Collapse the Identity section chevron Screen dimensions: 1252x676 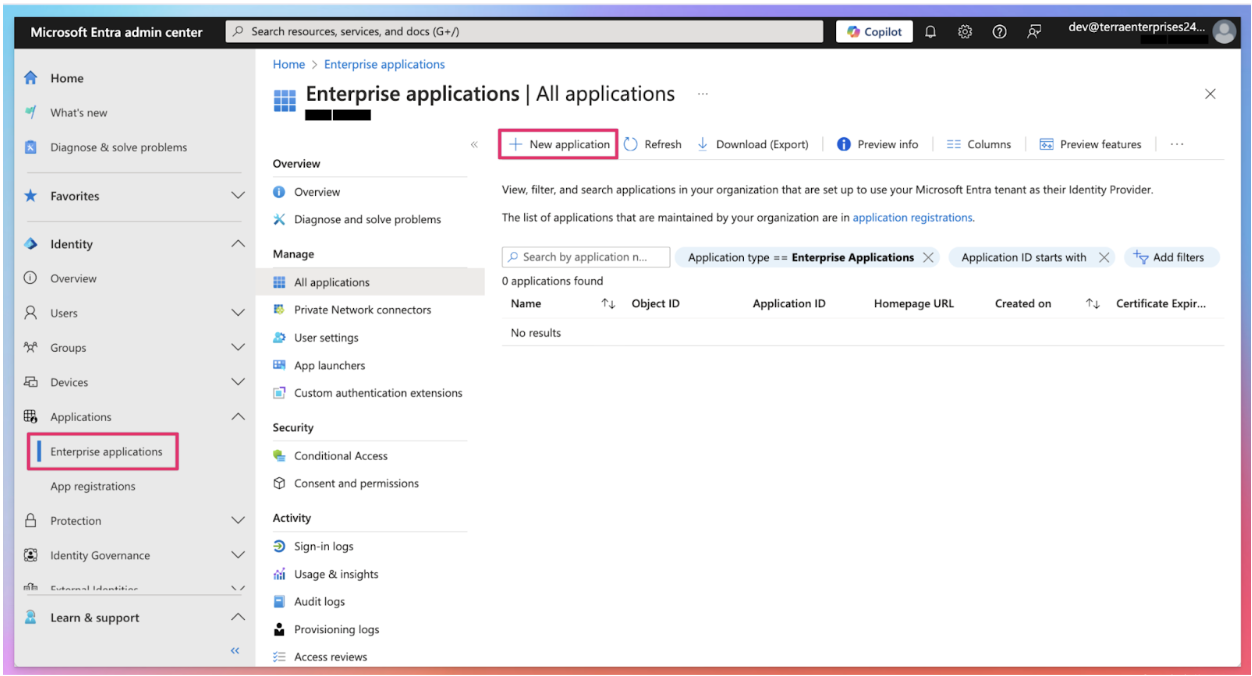[x=238, y=244]
